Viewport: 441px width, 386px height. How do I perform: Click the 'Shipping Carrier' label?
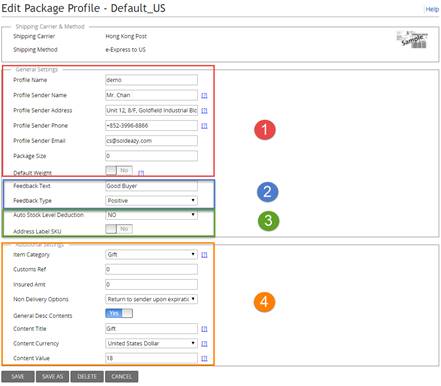34,36
